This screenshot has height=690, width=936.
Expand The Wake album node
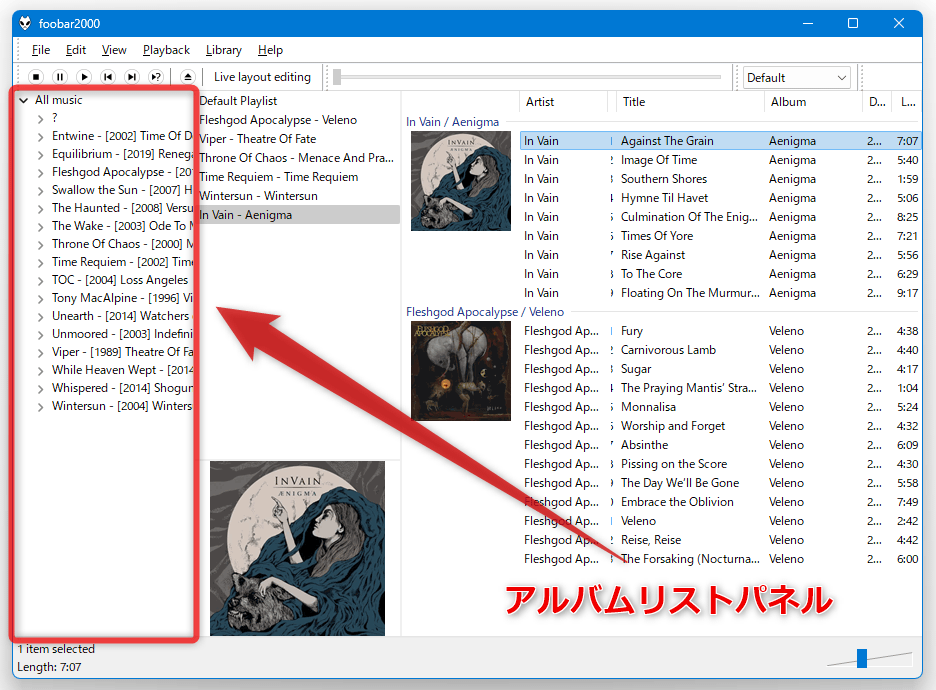pos(41,226)
